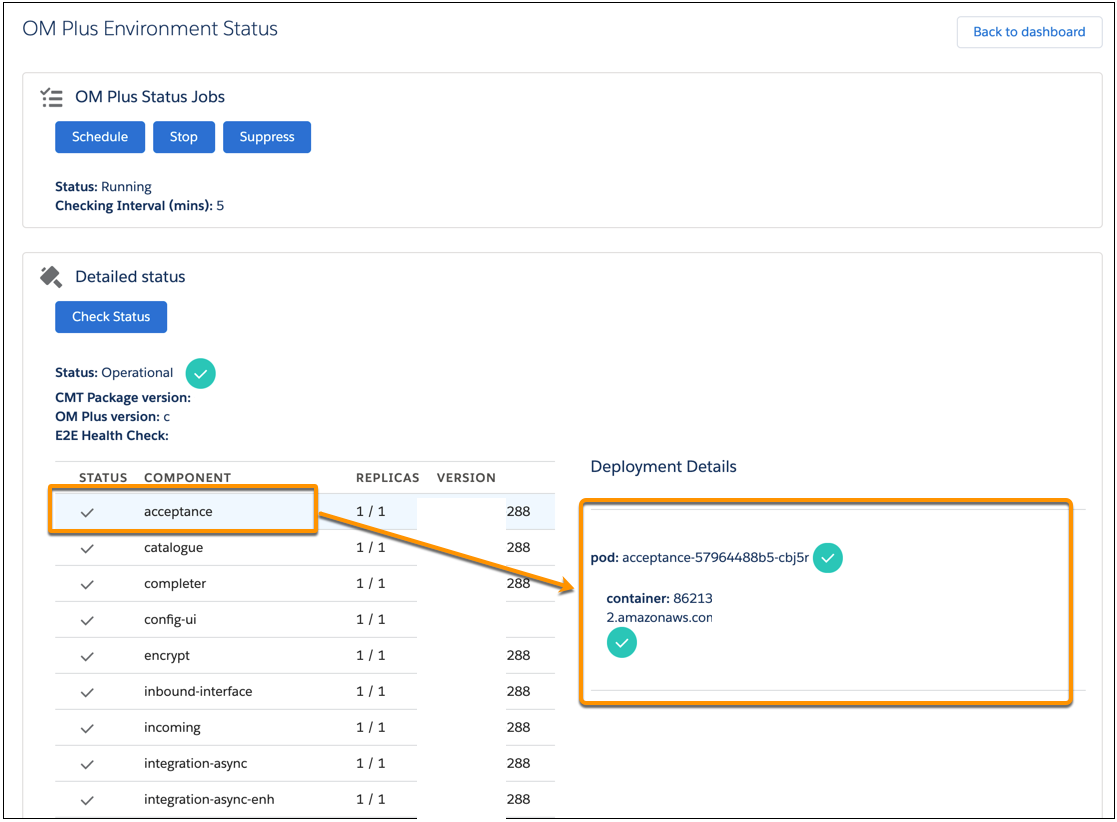The image size is (1117, 822).
Task: Click the E2E Health Check label
Action: (112, 435)
